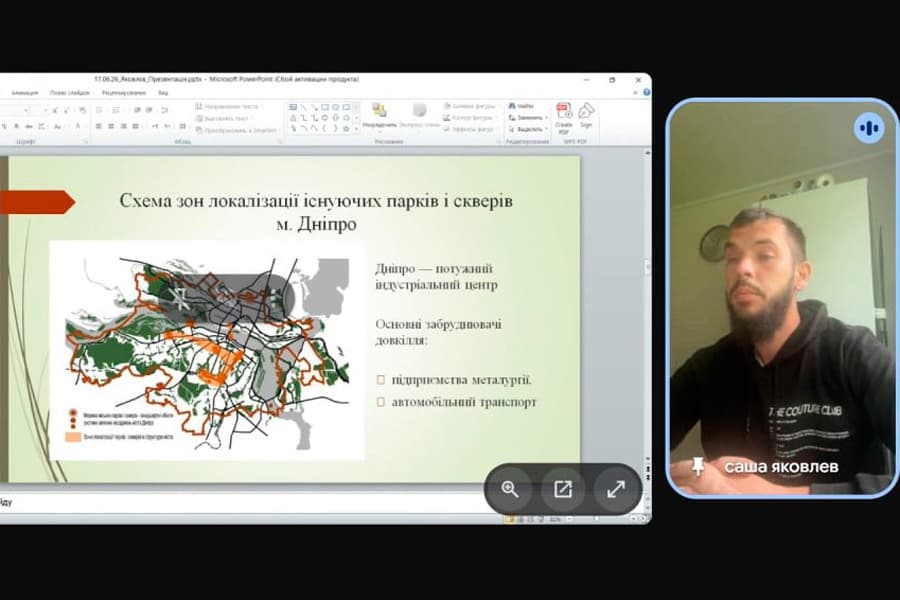900x600 pixels.
Task: Click the bullet text підприємства металургії
Action: [x=461, y=380]
